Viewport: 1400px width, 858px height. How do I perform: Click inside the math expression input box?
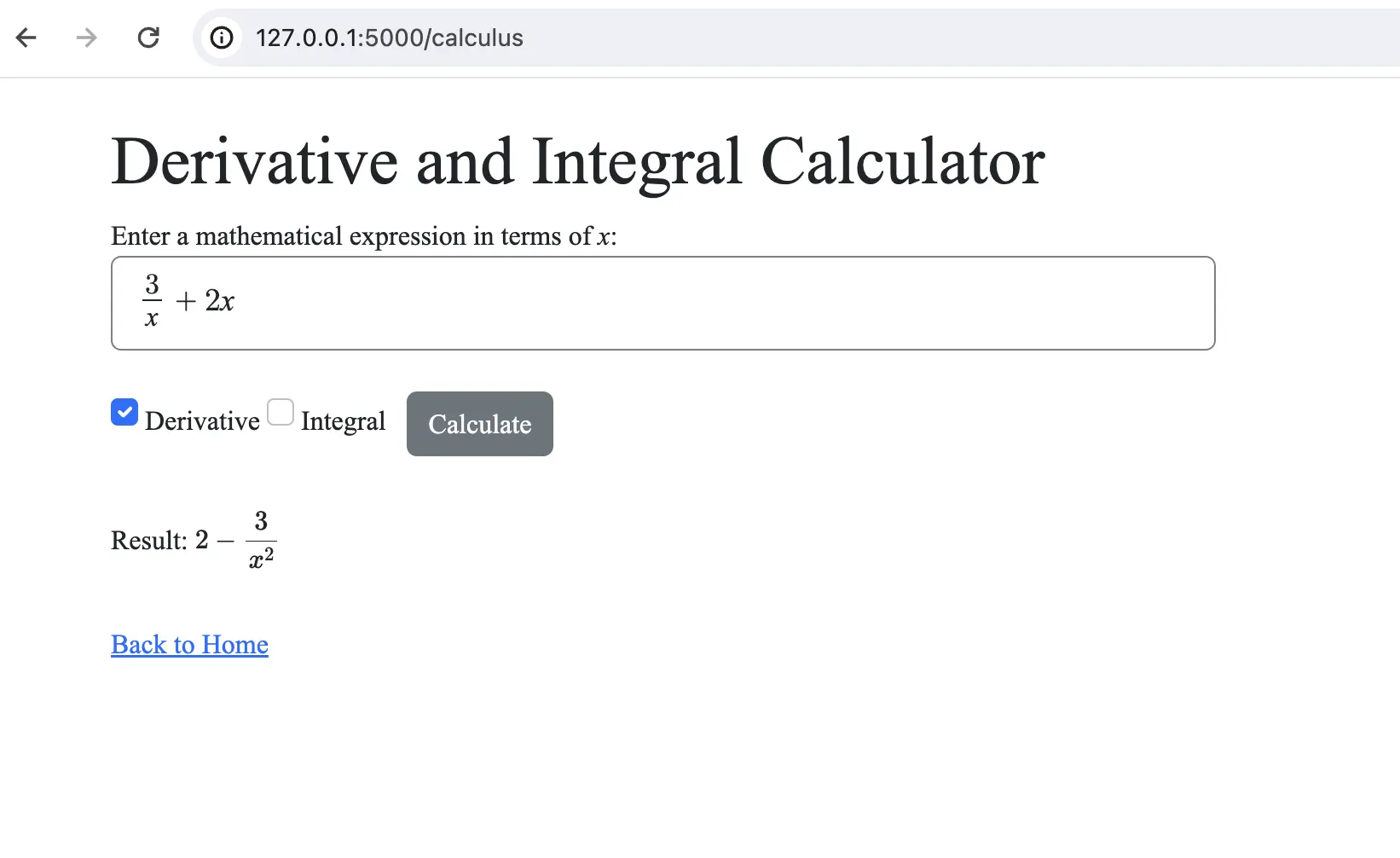(662, 303)
